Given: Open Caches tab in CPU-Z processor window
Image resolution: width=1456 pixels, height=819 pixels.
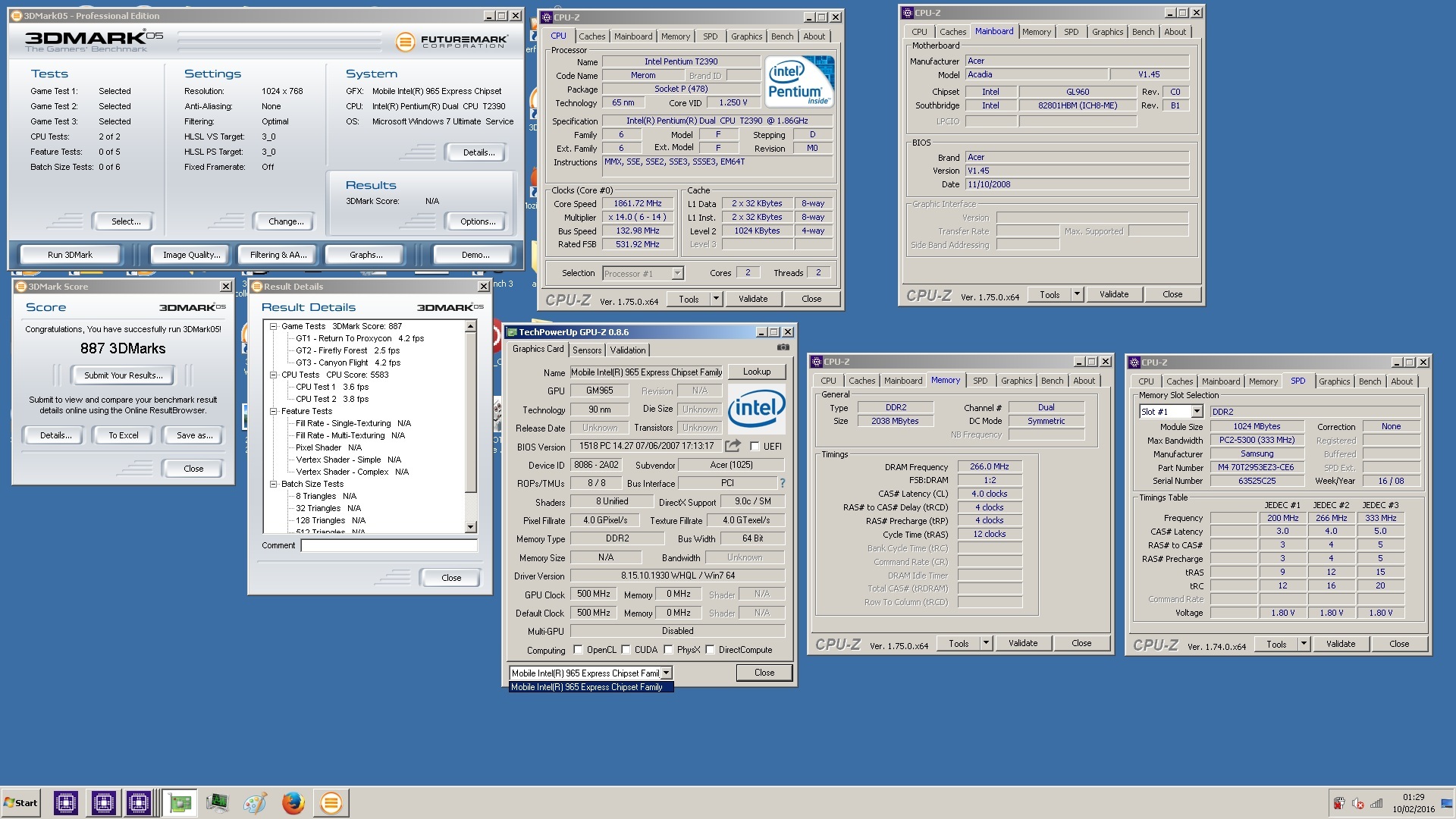Looking at the screenshot, I should coord(592,36).
